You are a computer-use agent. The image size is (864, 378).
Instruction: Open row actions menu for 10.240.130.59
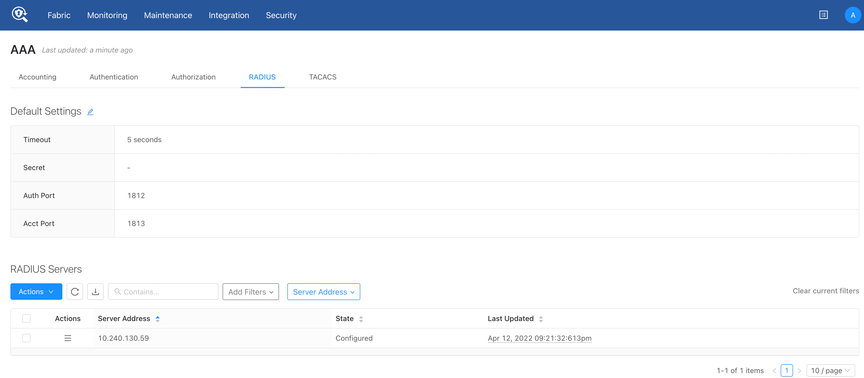[68, 338]
